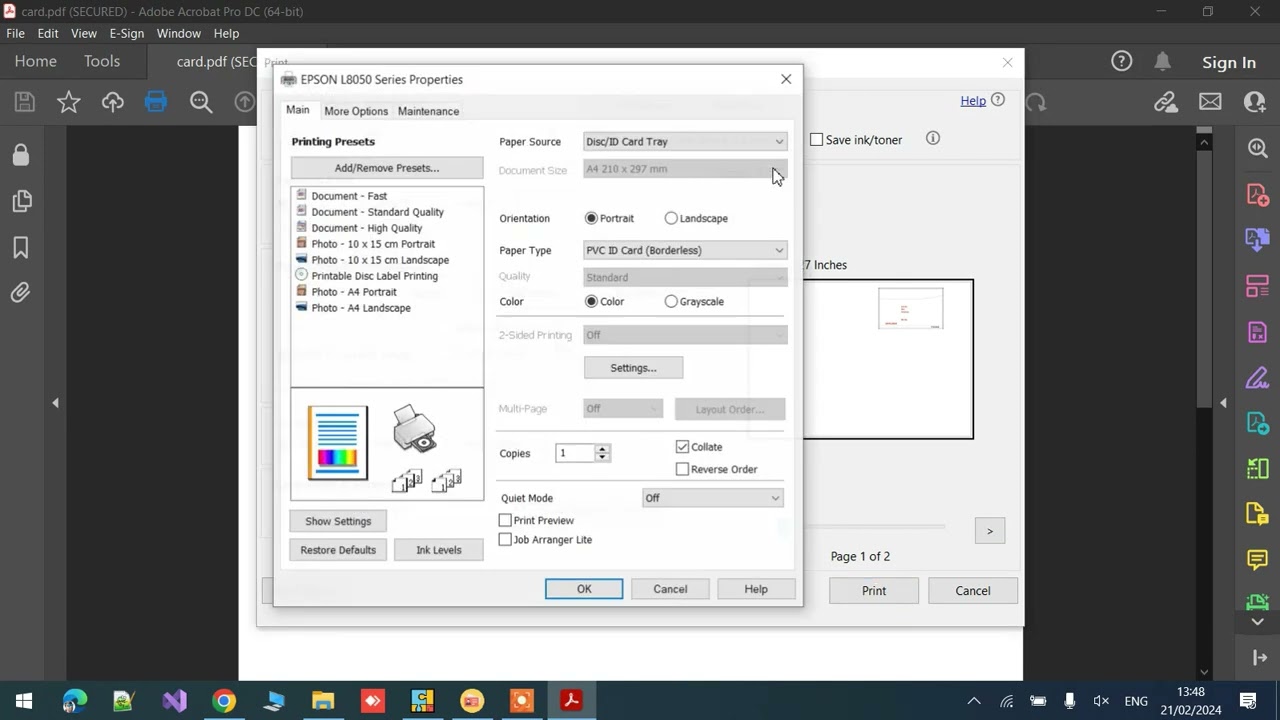Increase copies with the up stepper arrow
The height and width of the screenshot is (720, 1280).
602,449
